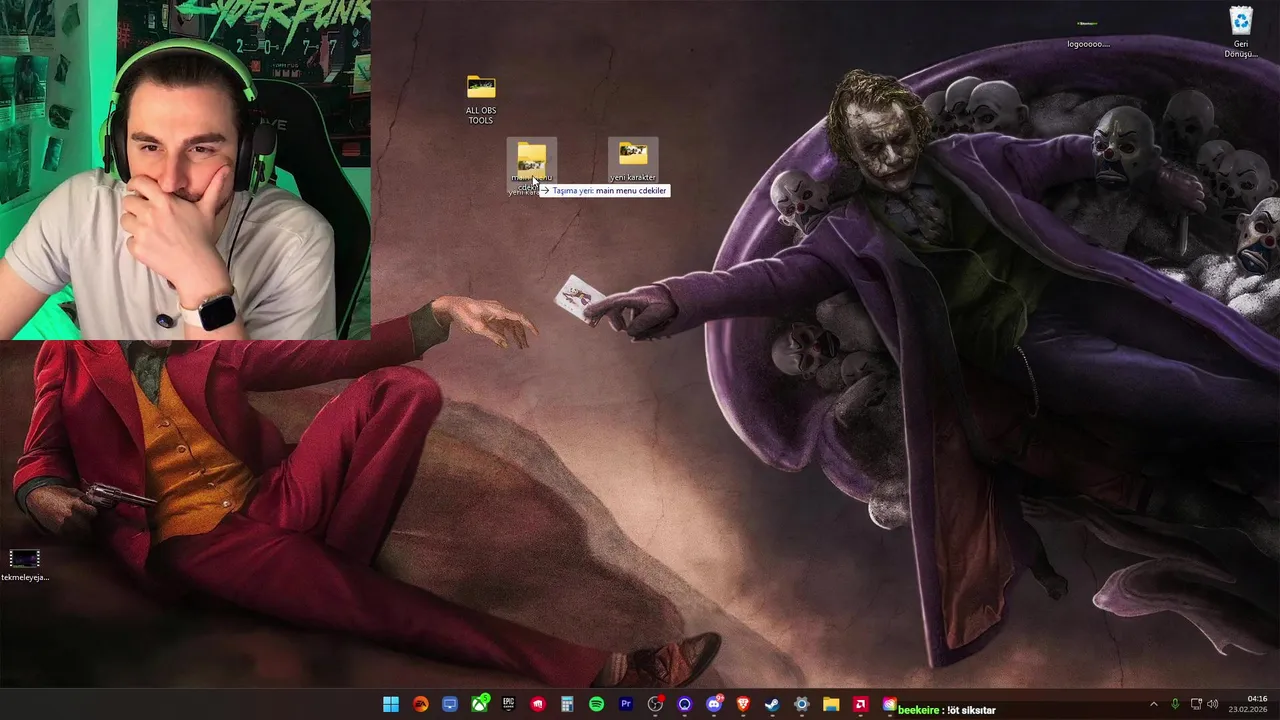Open the volume control in tray
The width and height of the screenshot is (1280, 720).
point(1213,704)
